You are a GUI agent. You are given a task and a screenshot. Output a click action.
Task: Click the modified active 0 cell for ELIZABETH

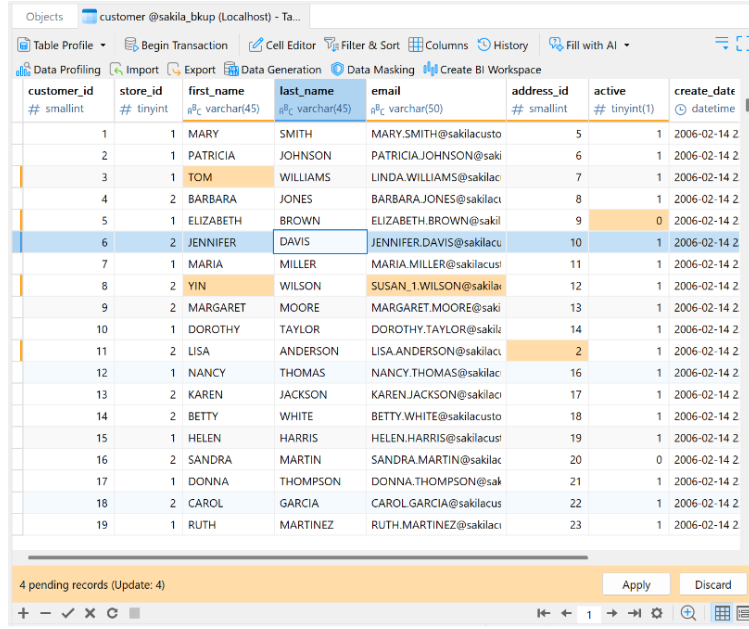[x=629, y=221]
